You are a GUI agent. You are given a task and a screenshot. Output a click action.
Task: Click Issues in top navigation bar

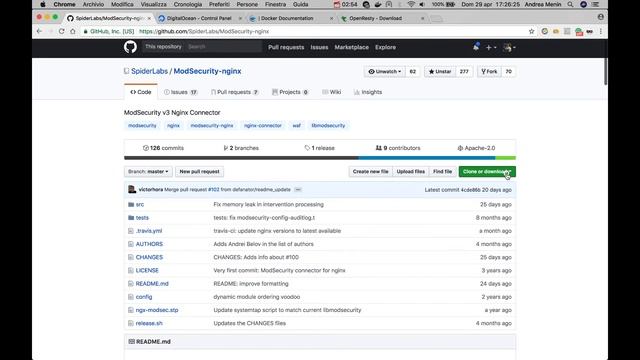pyautogui.click(x=319, y=47)
